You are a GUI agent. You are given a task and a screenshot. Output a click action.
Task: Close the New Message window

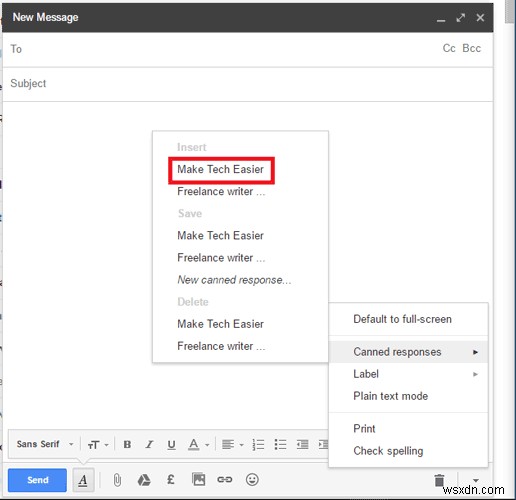480,18
